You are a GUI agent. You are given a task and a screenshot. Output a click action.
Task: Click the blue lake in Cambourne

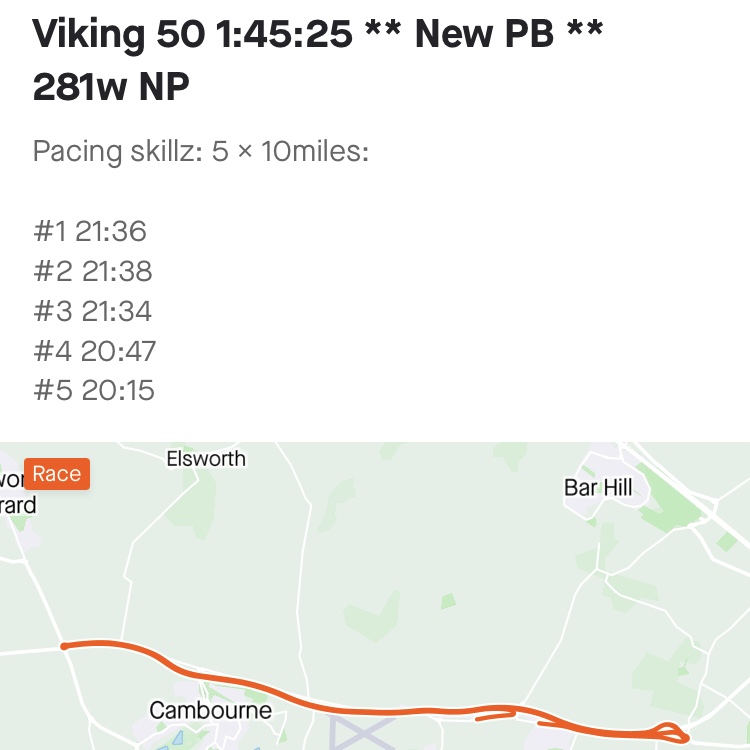point(177,738)
